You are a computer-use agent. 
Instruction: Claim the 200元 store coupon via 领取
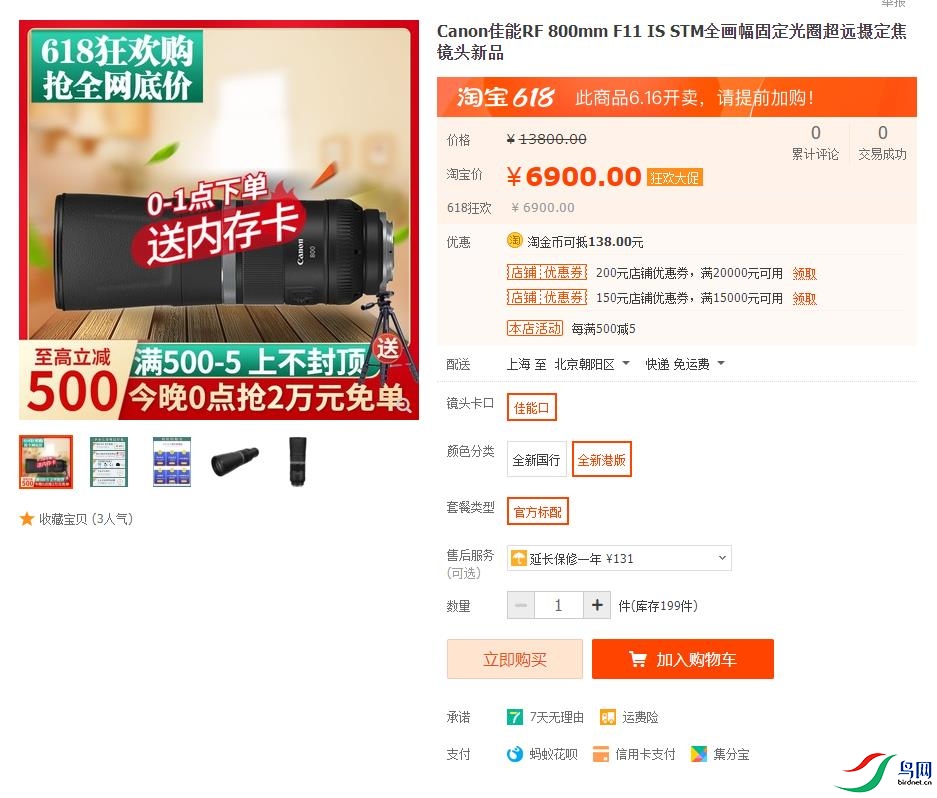(804, 274)
